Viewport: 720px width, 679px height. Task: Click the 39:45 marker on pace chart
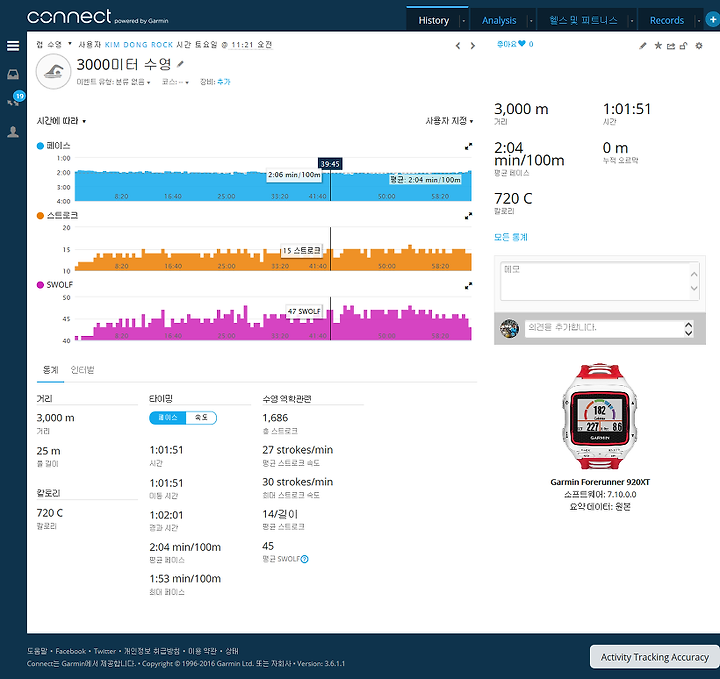click(330, 164)
